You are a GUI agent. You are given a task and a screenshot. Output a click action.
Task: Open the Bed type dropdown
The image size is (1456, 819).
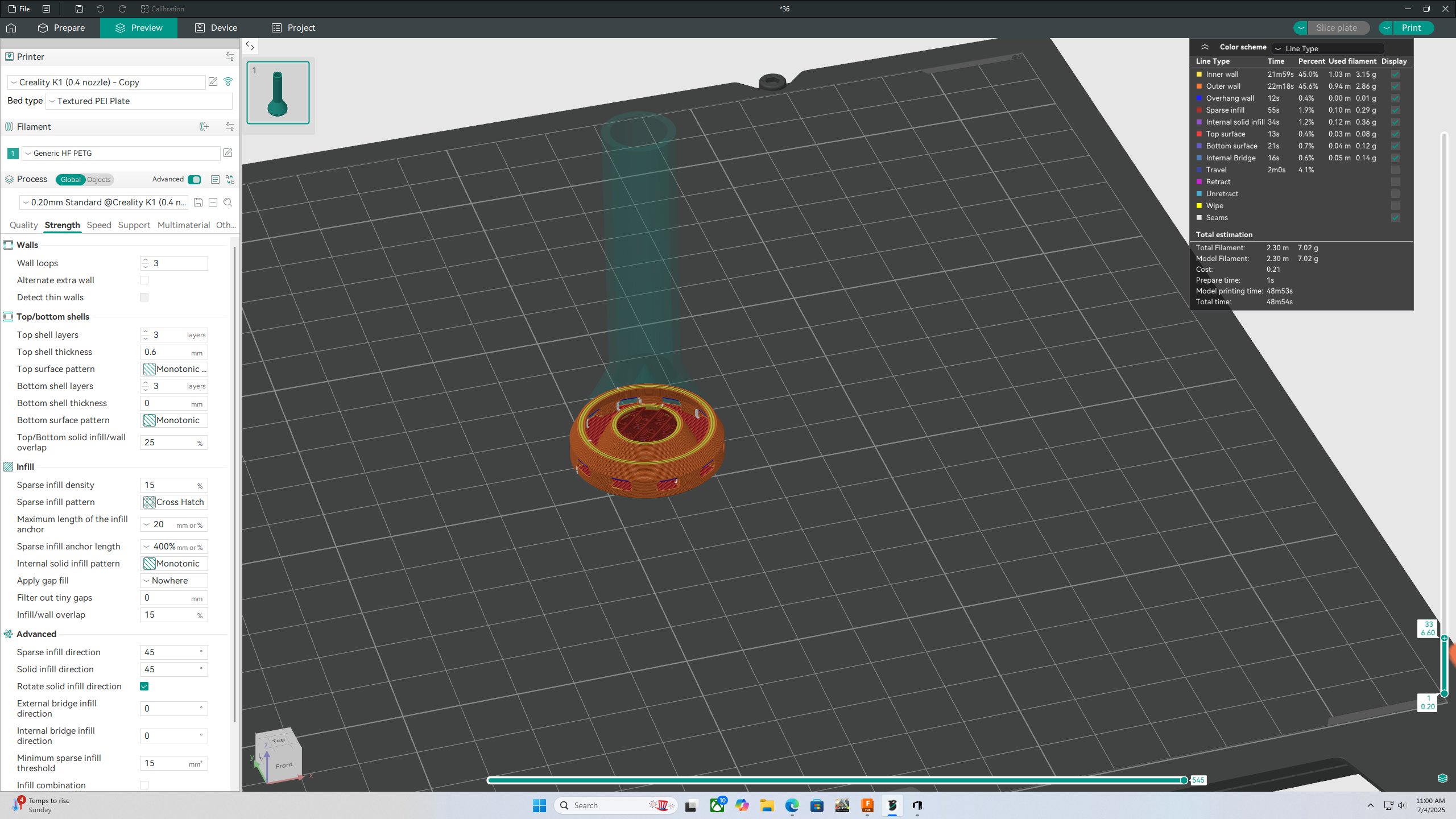tap(139, 101)
